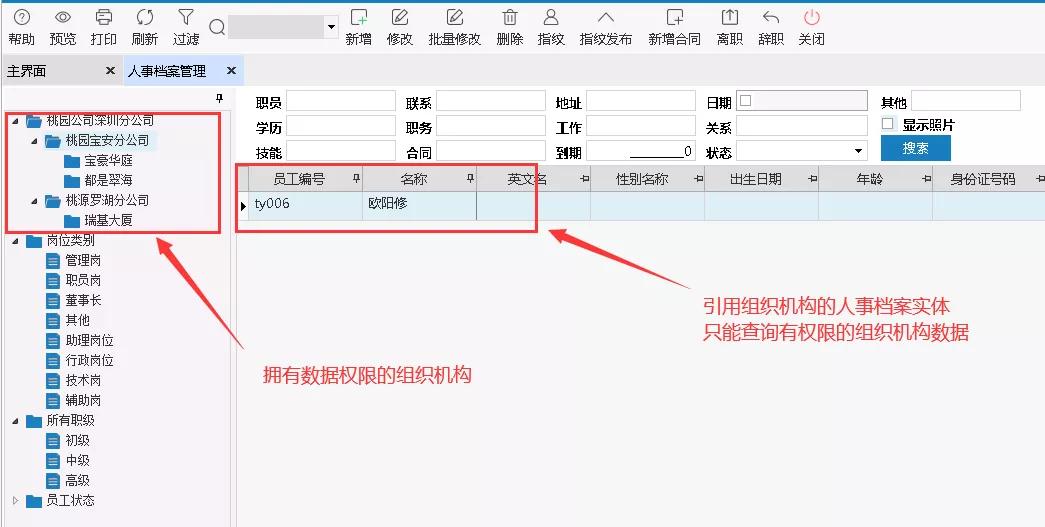Open the 帮助 help icon

(22, 17)
